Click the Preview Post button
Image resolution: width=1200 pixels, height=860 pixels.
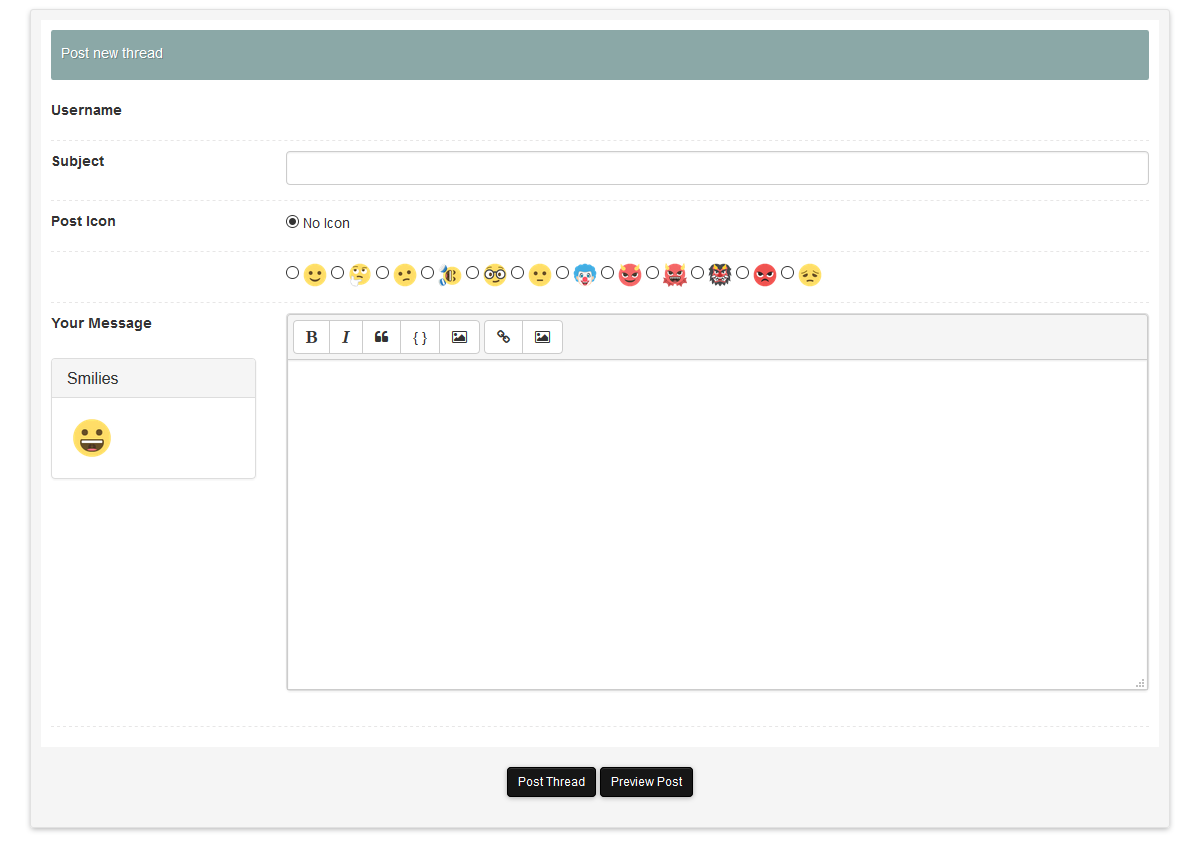(x=646, y=782)
